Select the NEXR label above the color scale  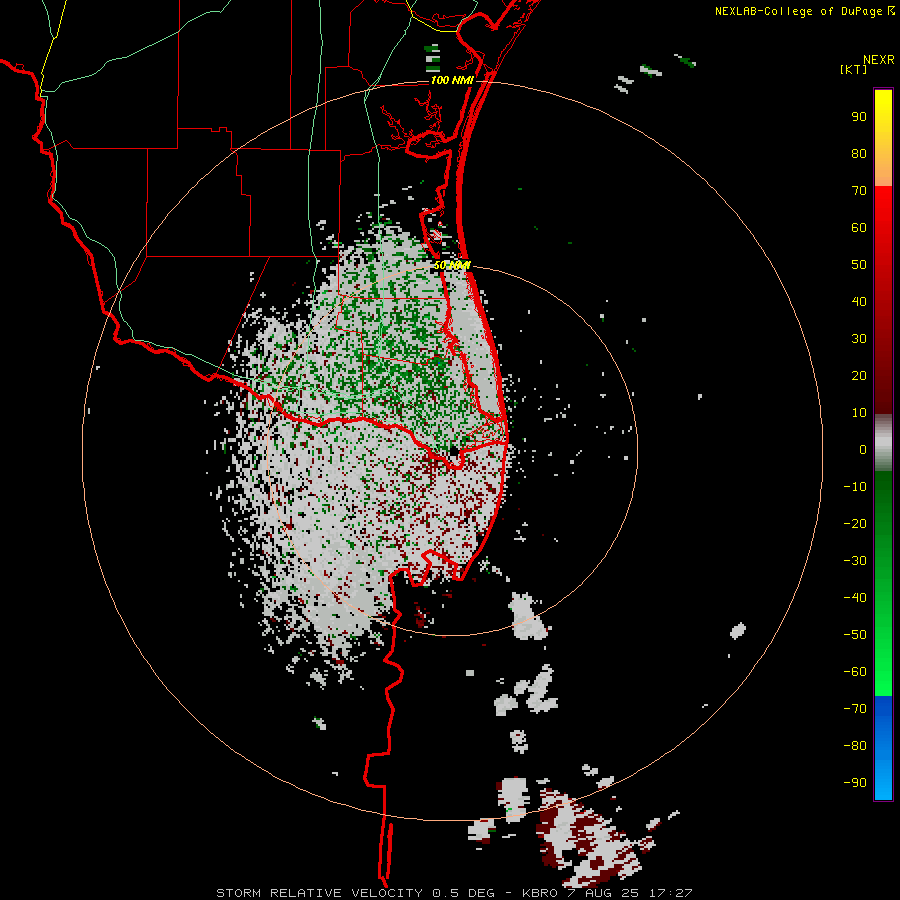point(878,60)
